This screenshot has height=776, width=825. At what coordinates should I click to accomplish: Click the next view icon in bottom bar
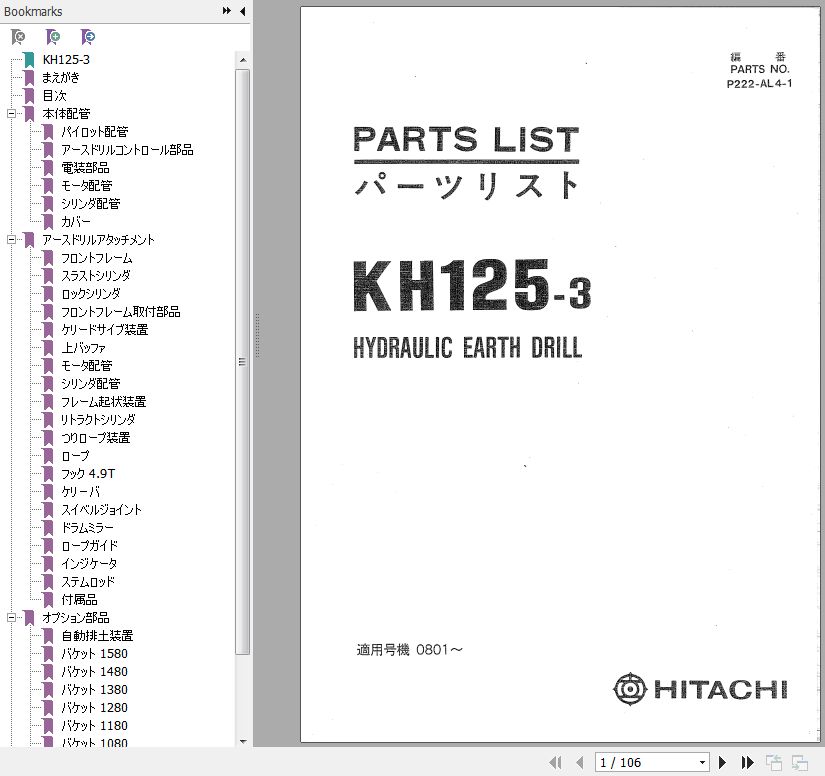[x=800, y=762]
